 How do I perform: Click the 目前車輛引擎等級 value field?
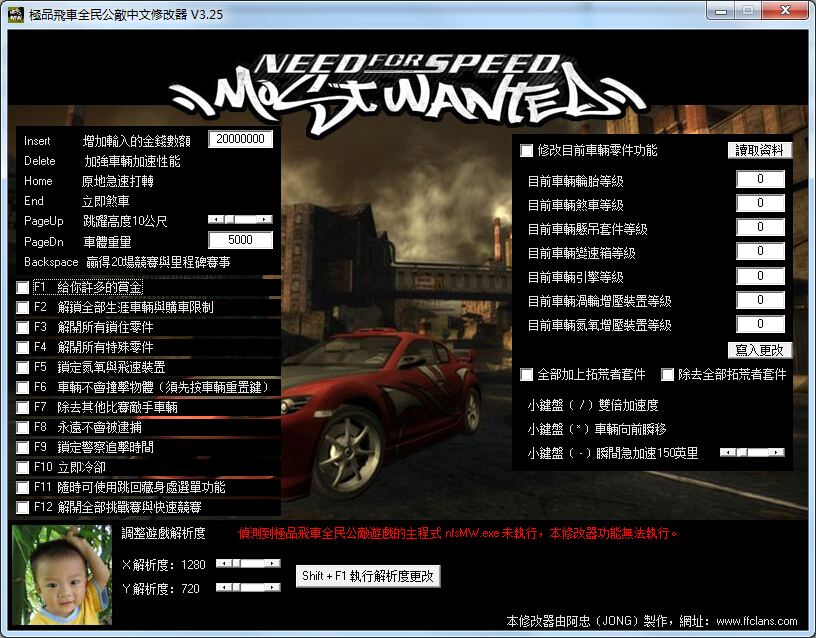tap(760, 276)
